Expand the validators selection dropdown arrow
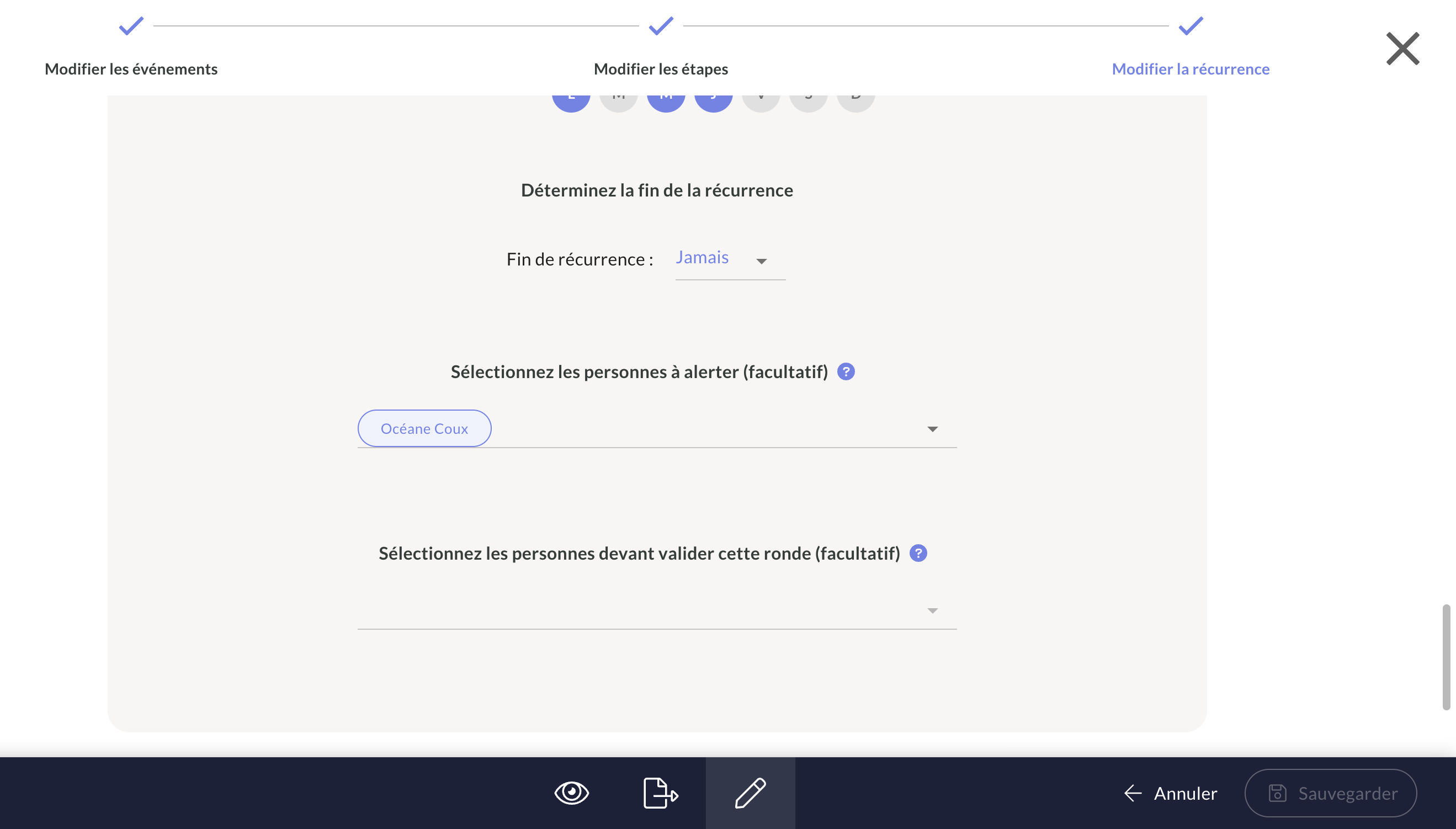1456x829 pixels. point(932,611)
